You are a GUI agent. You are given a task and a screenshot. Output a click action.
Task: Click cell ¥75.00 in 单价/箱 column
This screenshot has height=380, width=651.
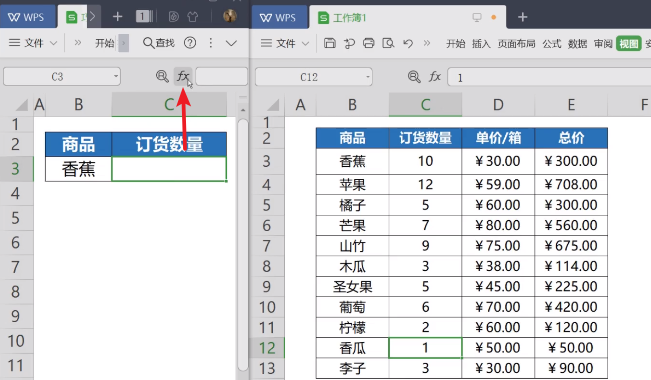click(498, 246)
